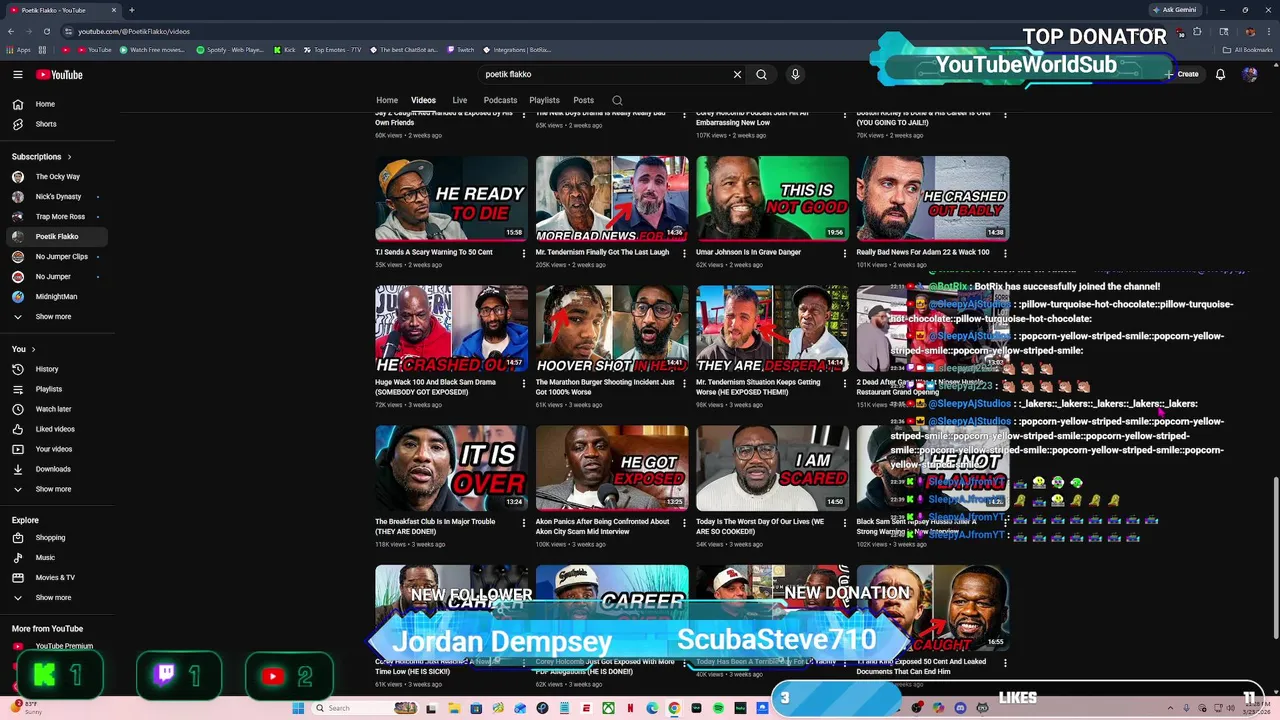
Task: Expand Show more under You
Action: tap(56, 489)
